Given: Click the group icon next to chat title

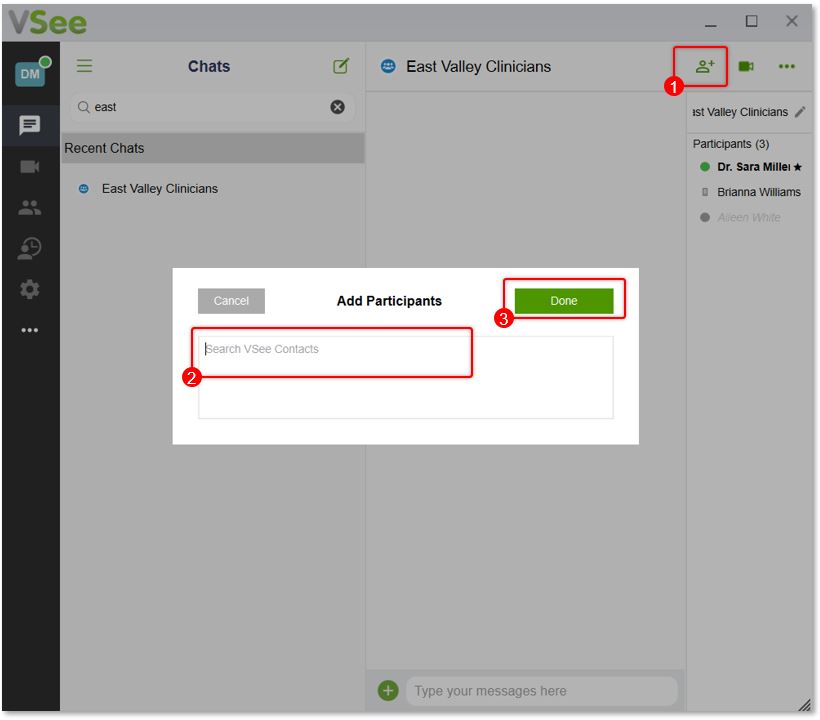Looking at the screenshot, I should (388, 66).
